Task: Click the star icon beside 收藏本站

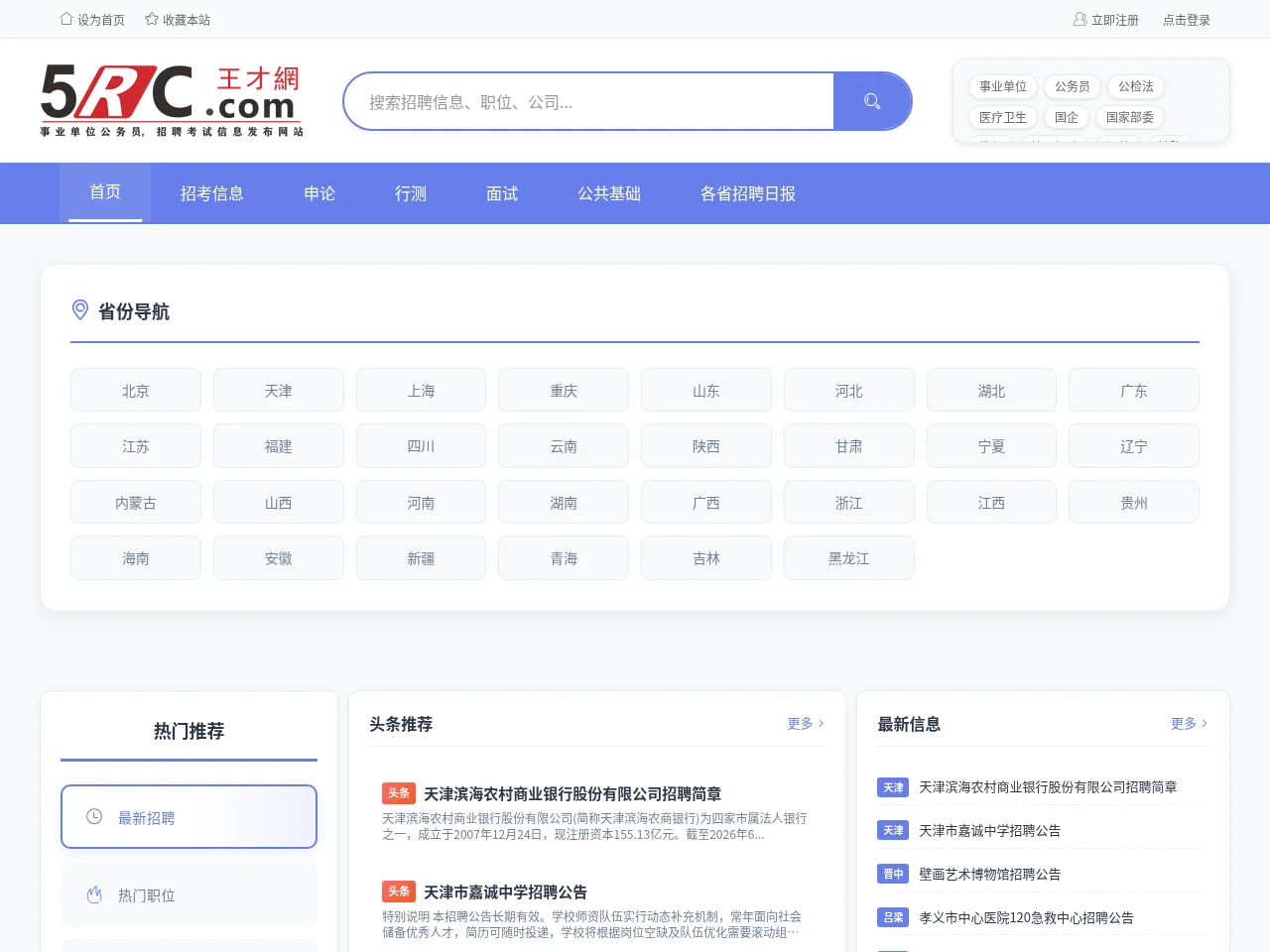Action: (x=152, y=19)
